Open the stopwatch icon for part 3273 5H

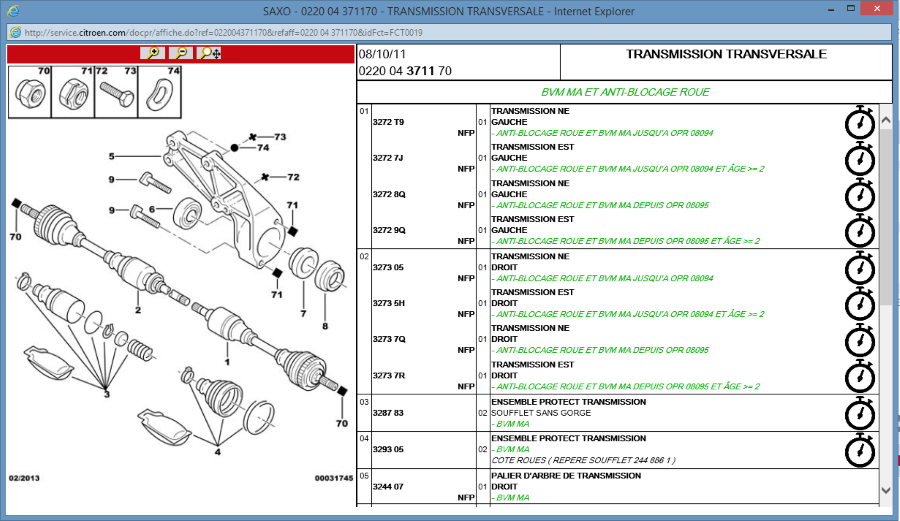tap(860, 304)
